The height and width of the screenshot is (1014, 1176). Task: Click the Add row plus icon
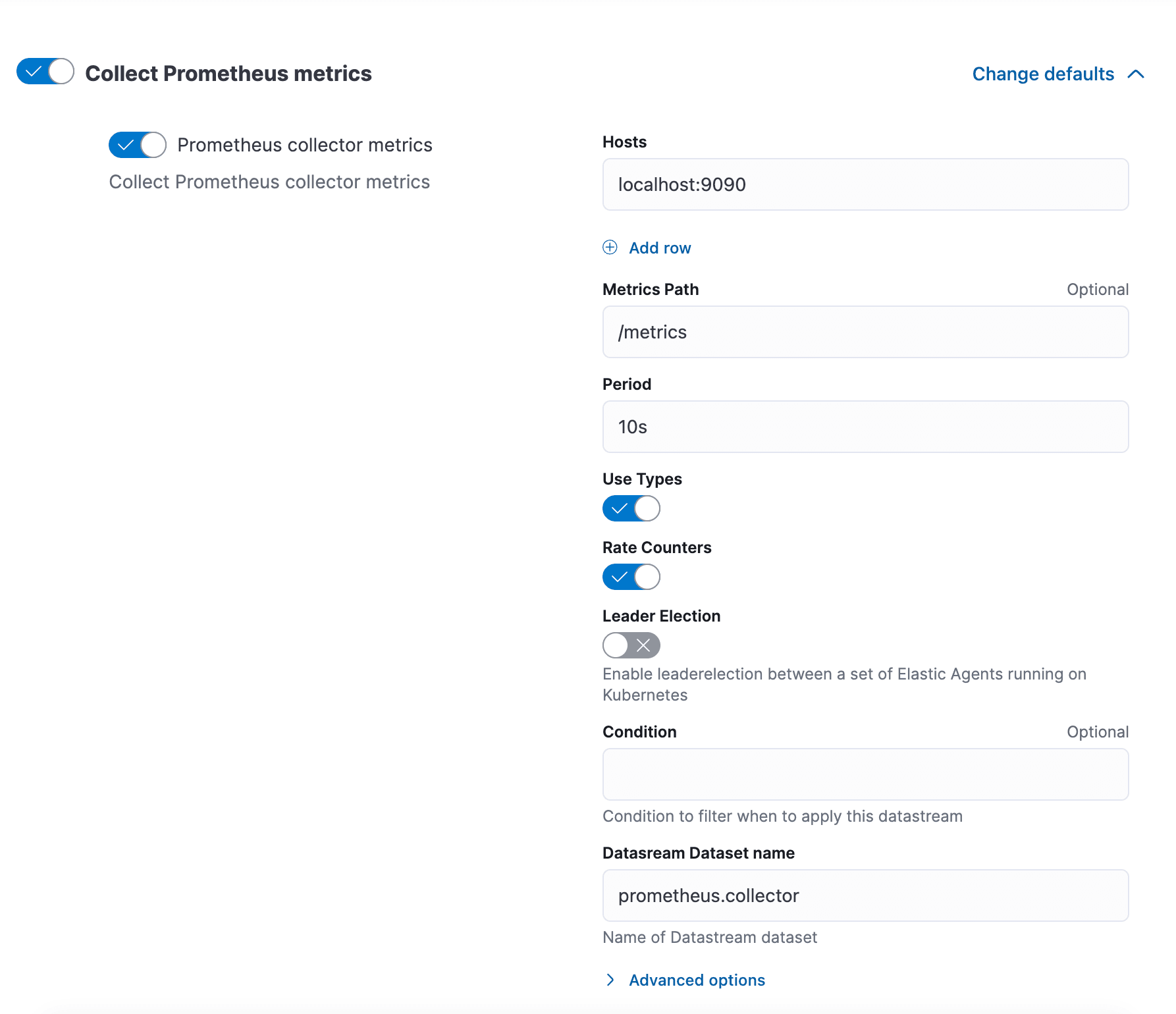[x=610, y=248]
